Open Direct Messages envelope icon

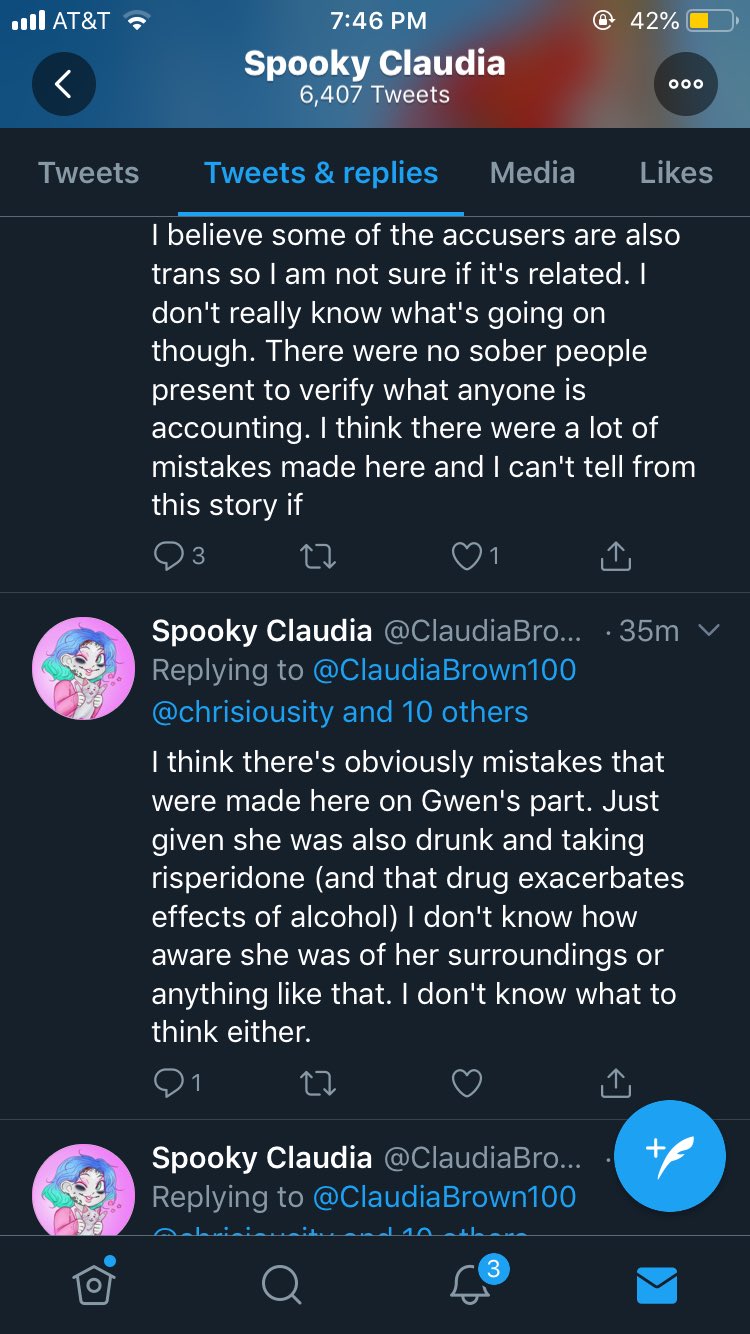click(657, 1285)
